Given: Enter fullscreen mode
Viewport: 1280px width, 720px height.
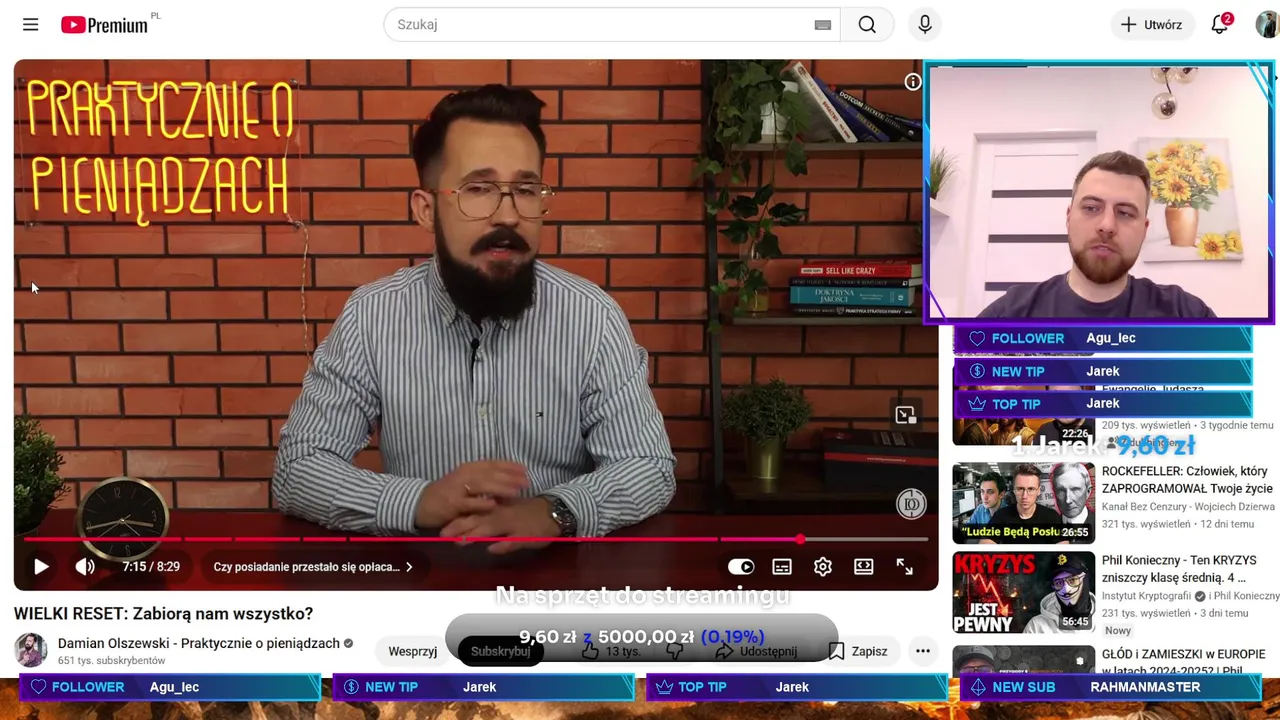Looking at the screenshot, I should point(905,567).
